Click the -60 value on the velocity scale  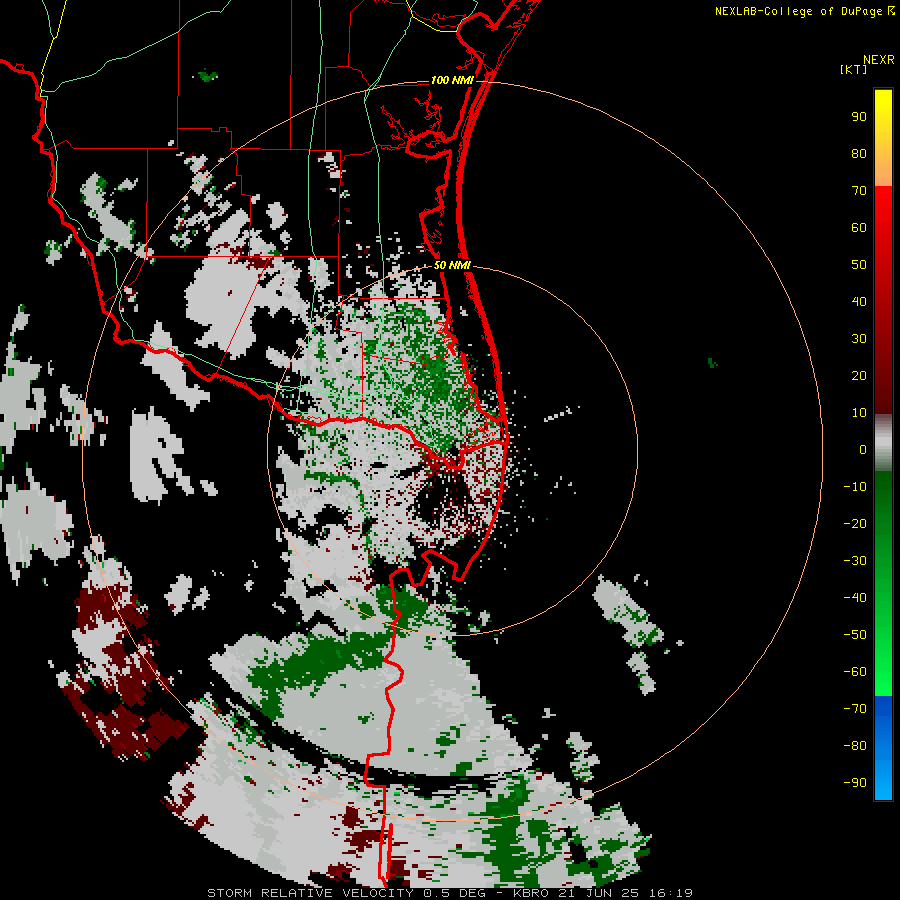(x=855, y=672)
